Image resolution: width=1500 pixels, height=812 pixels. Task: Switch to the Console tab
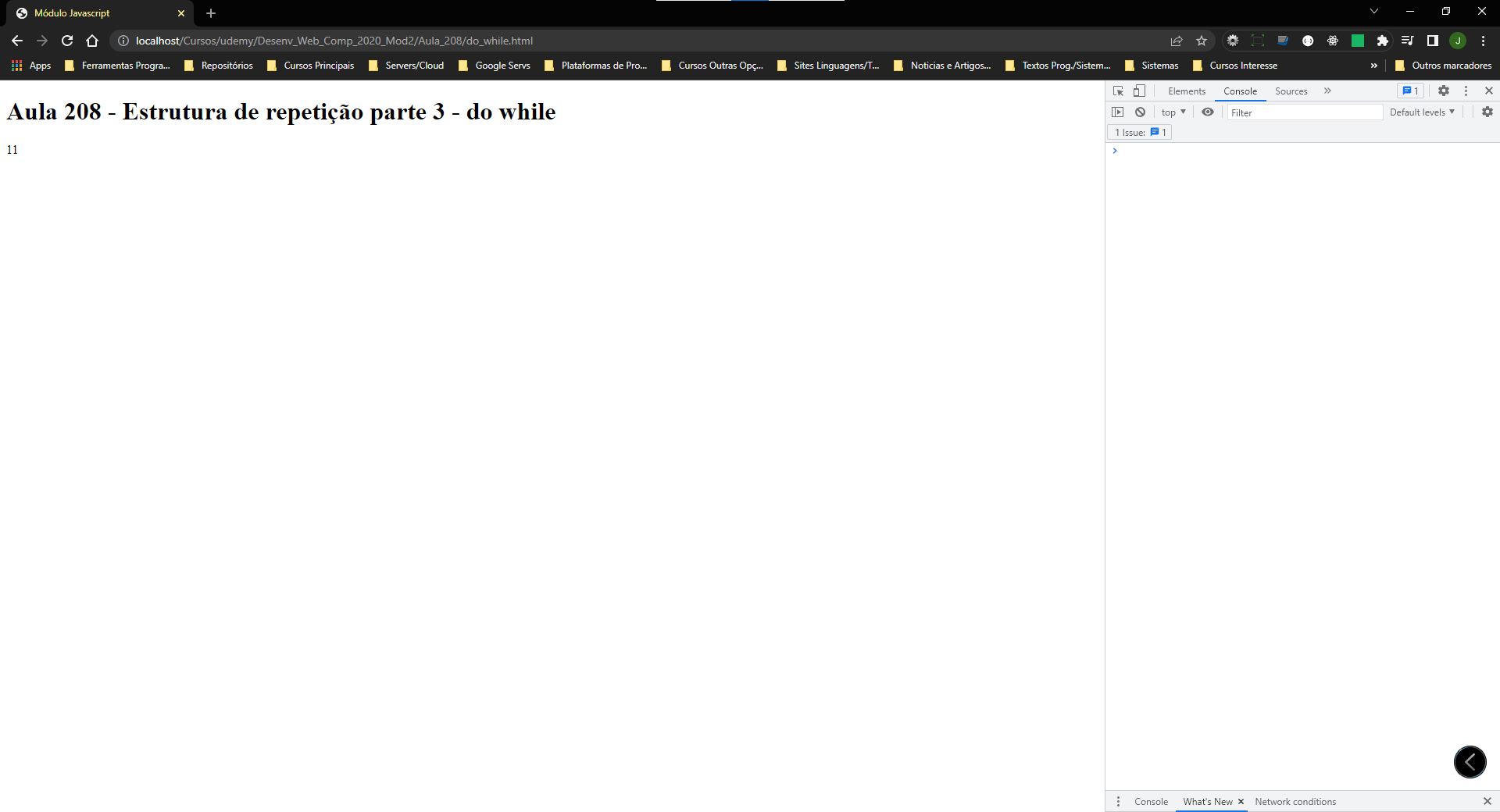click(x=1240, y=91)
